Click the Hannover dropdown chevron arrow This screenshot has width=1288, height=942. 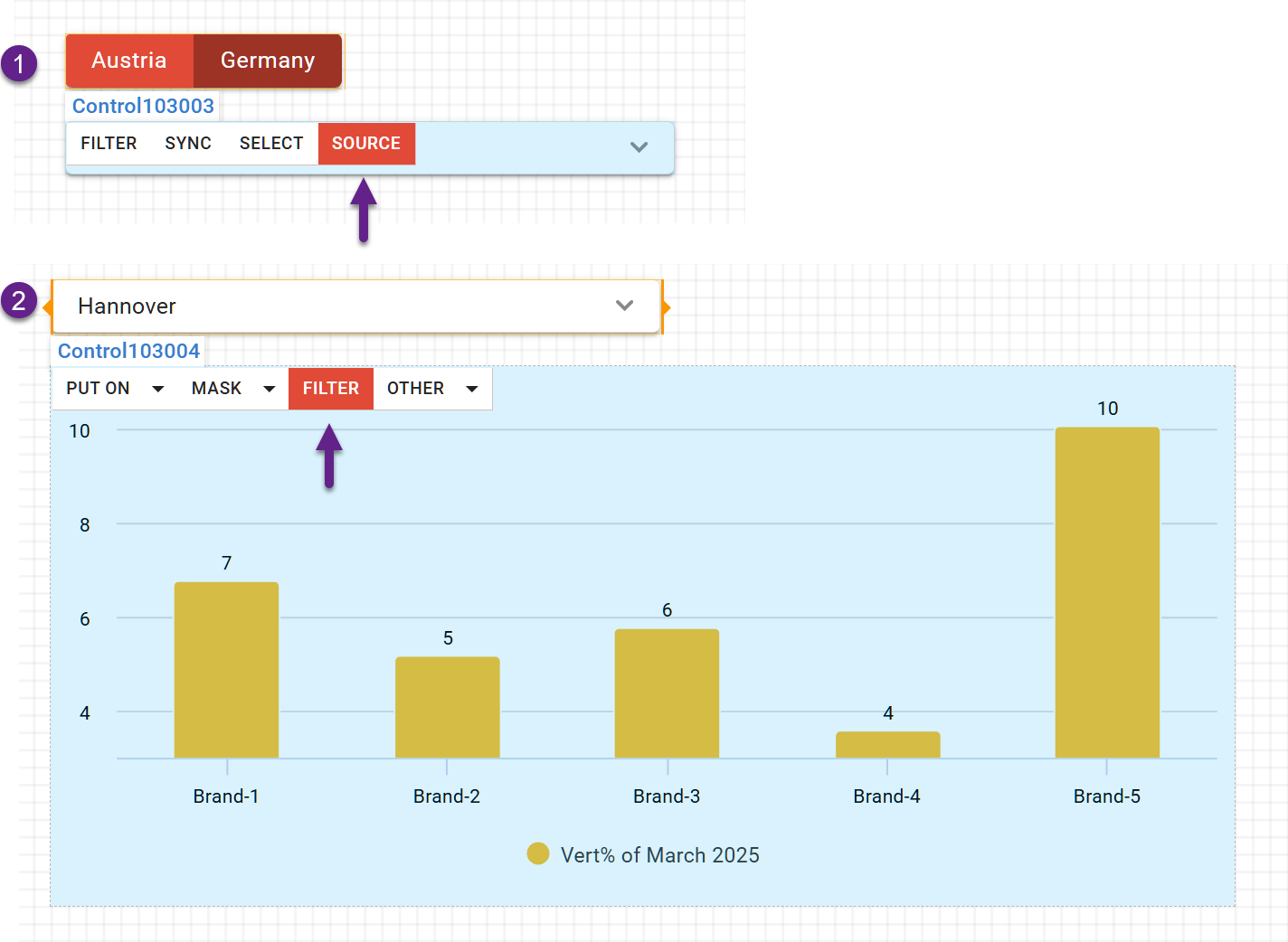[624, 306]
